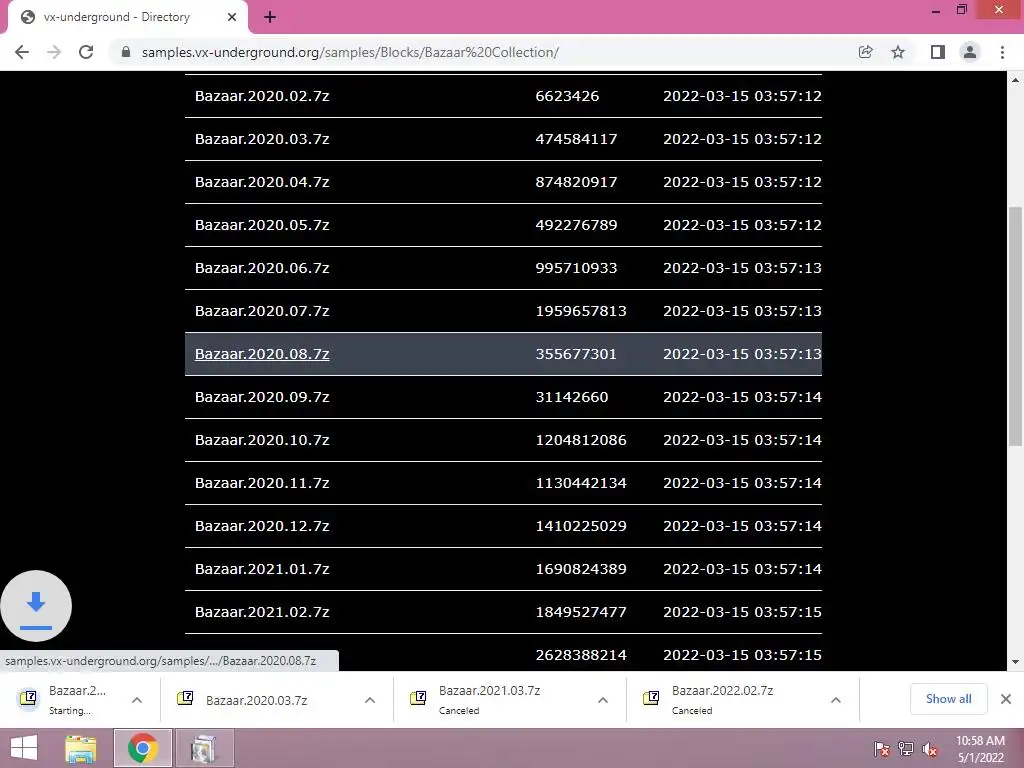1024x768 pixels.
Task: Open the Chrome three-dot menu
Action: pyautogui.click(x=1002, y=52)
